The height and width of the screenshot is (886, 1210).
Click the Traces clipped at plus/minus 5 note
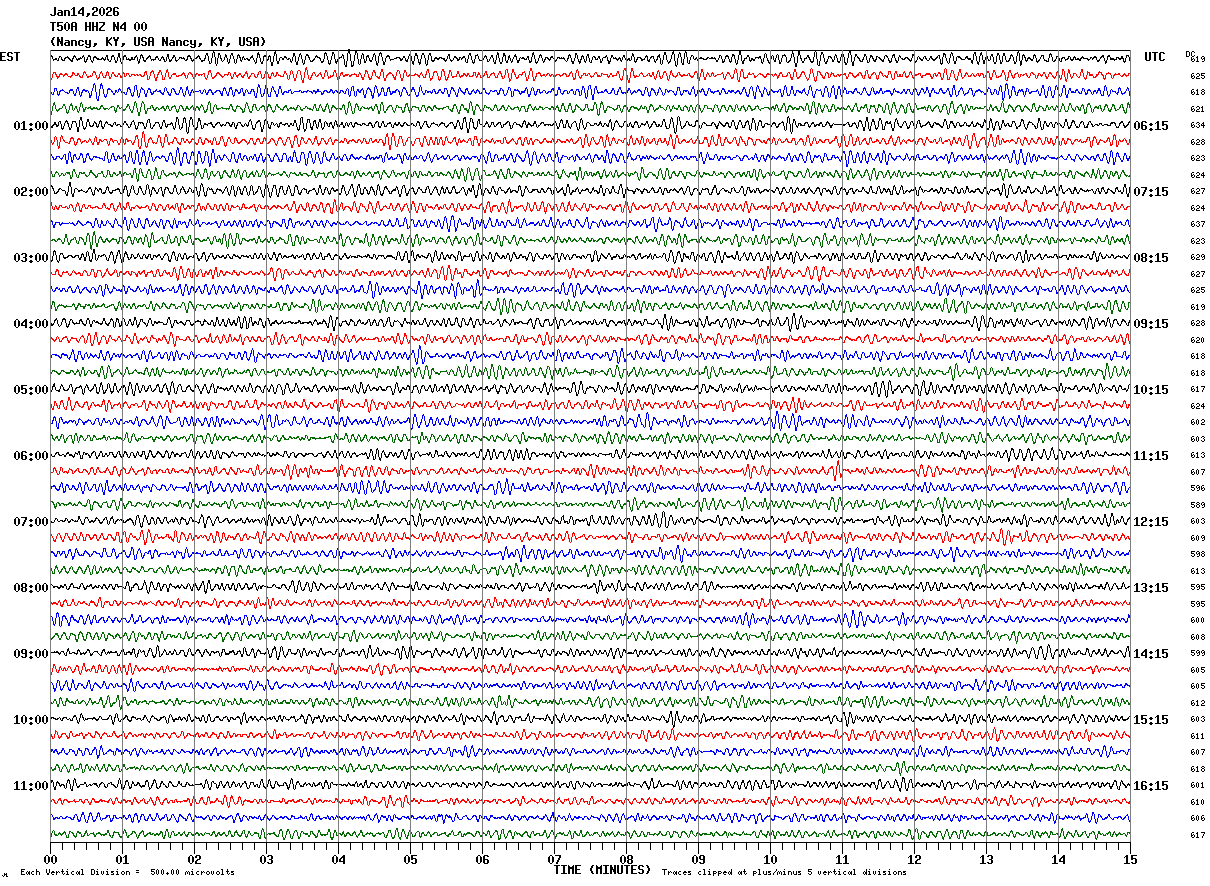click(x=784, y=872)
